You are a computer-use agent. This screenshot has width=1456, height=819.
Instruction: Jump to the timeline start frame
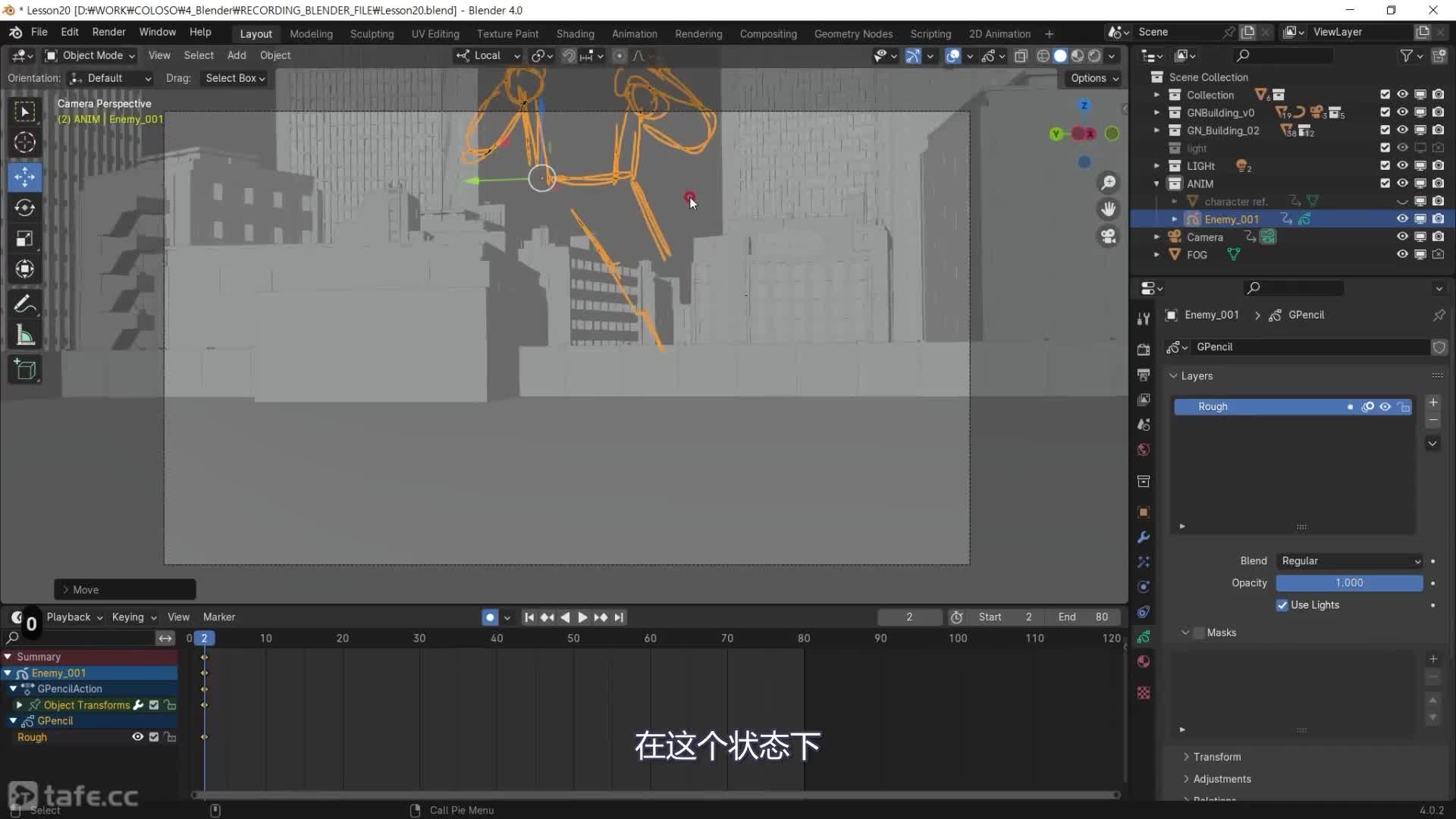click(x=529, y=617)
